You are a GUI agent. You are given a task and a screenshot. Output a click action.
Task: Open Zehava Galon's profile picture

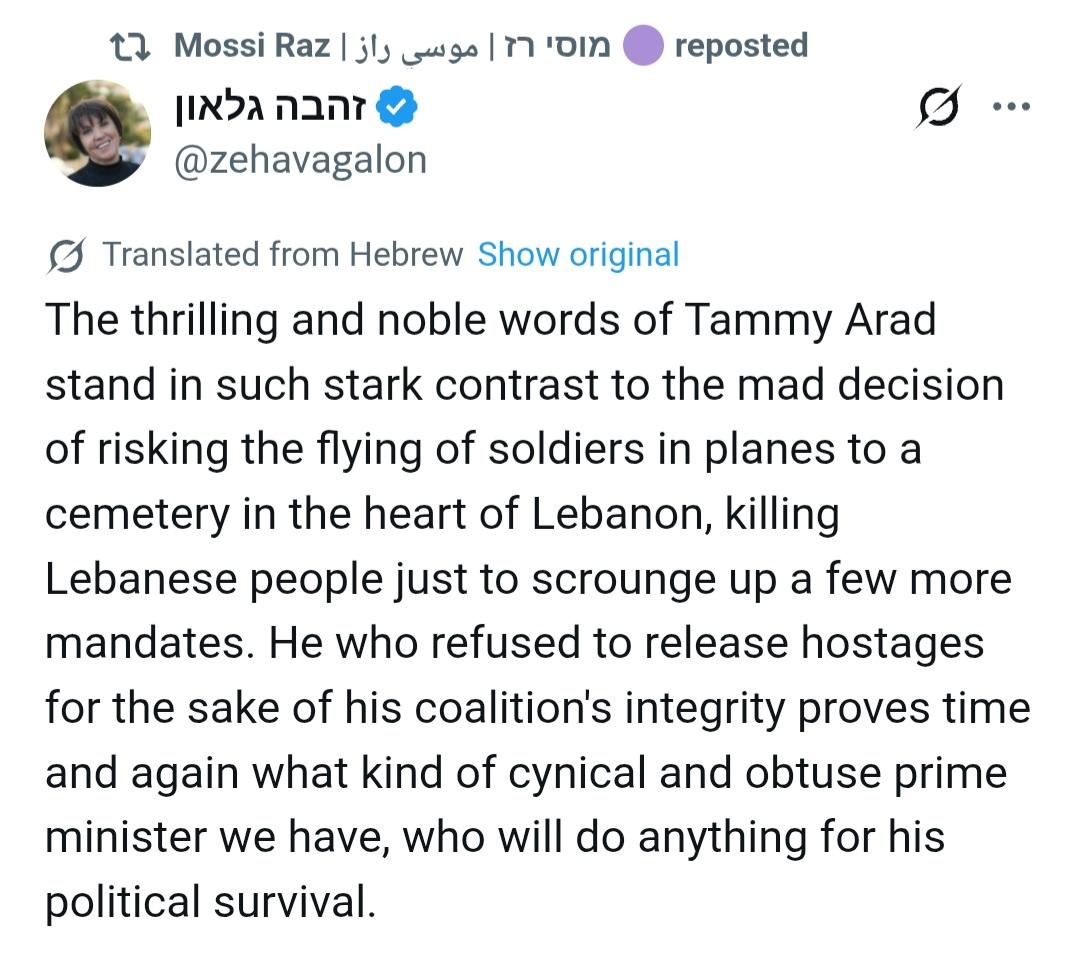click(x=97, y=133)
